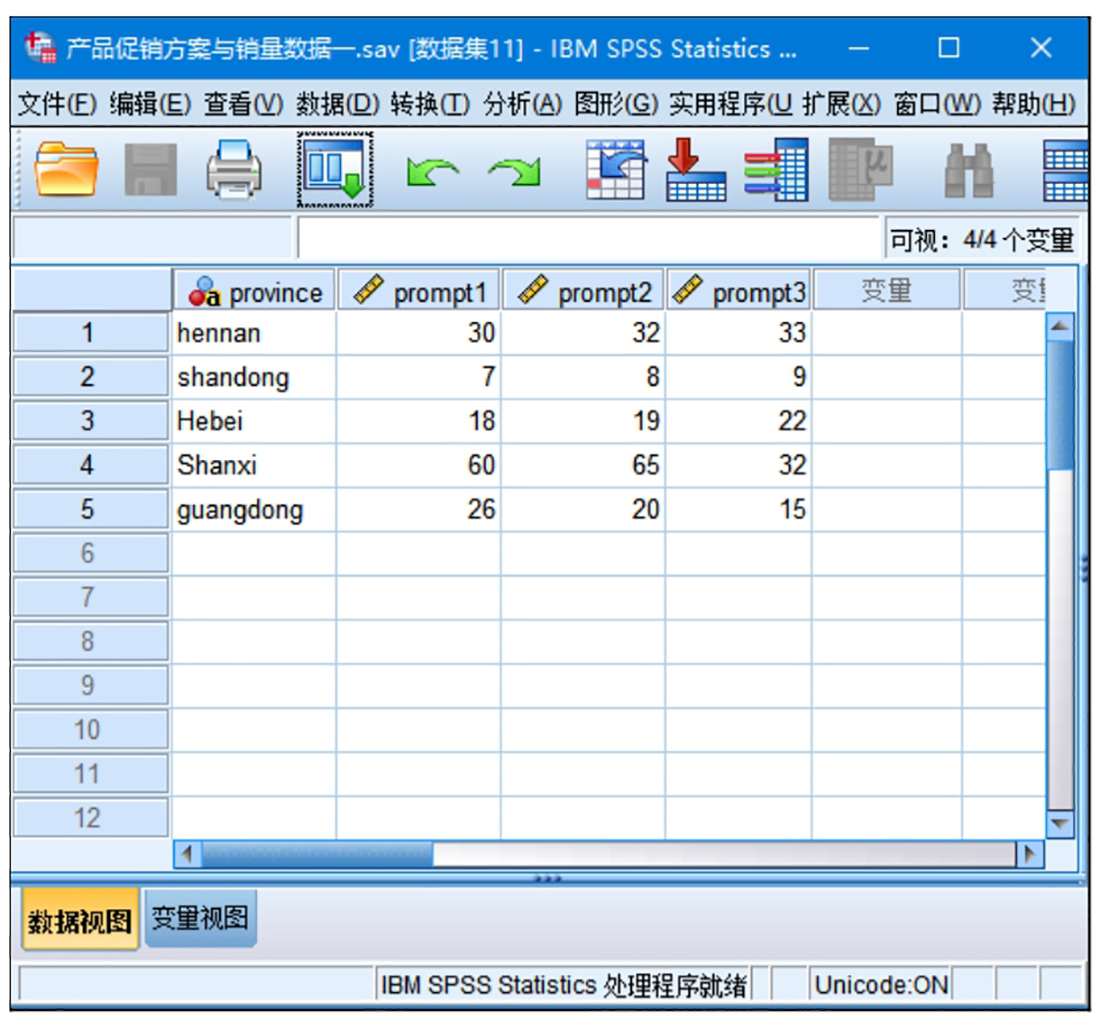Click the binoculars Find icon
The width and height of the screenshot is (1100, 1019).
point(969,170)
